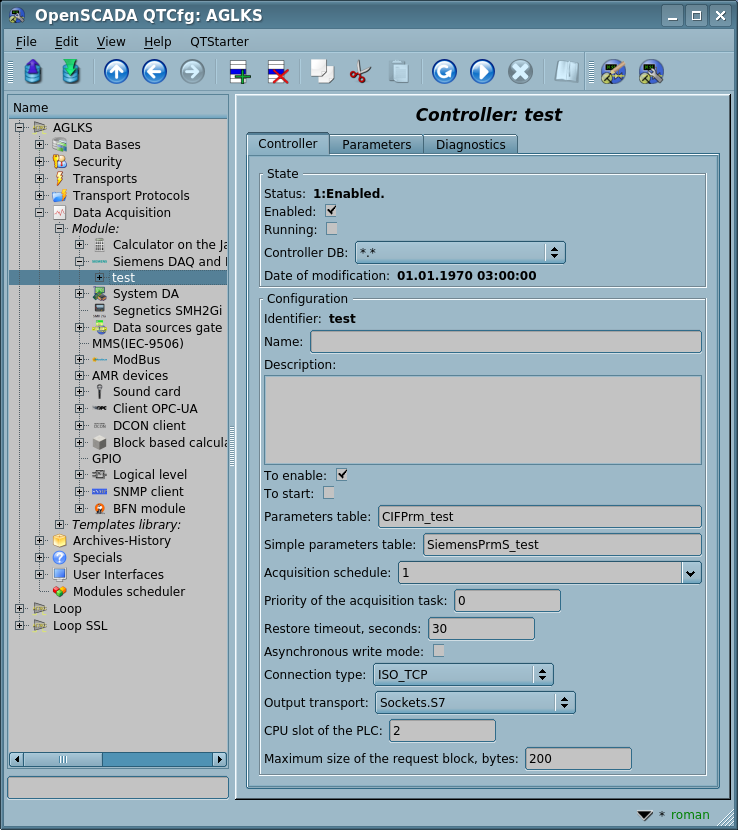Click the Add item toolbar icon
This screenshot has width=738, height=830.
pos(239,72)
